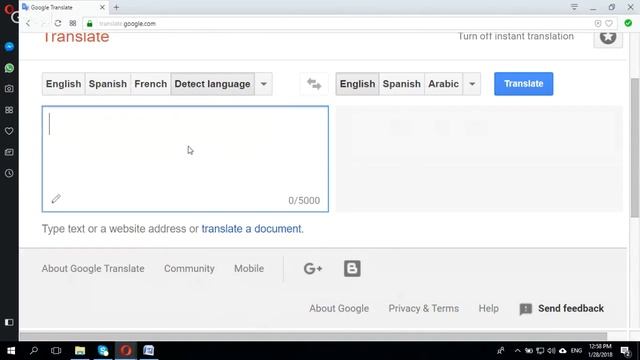Select English as target language
The image size is (640, 360).
pyautogui.click(x=357, y=84)
